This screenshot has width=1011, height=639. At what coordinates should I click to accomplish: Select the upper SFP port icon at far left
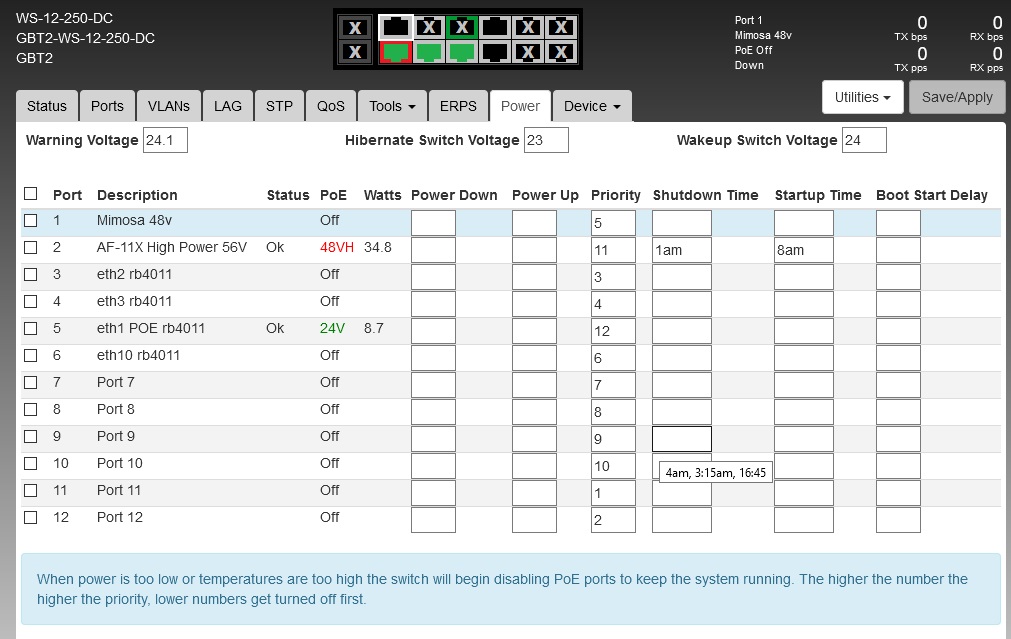pyautogui.click(x=356, y=27)
